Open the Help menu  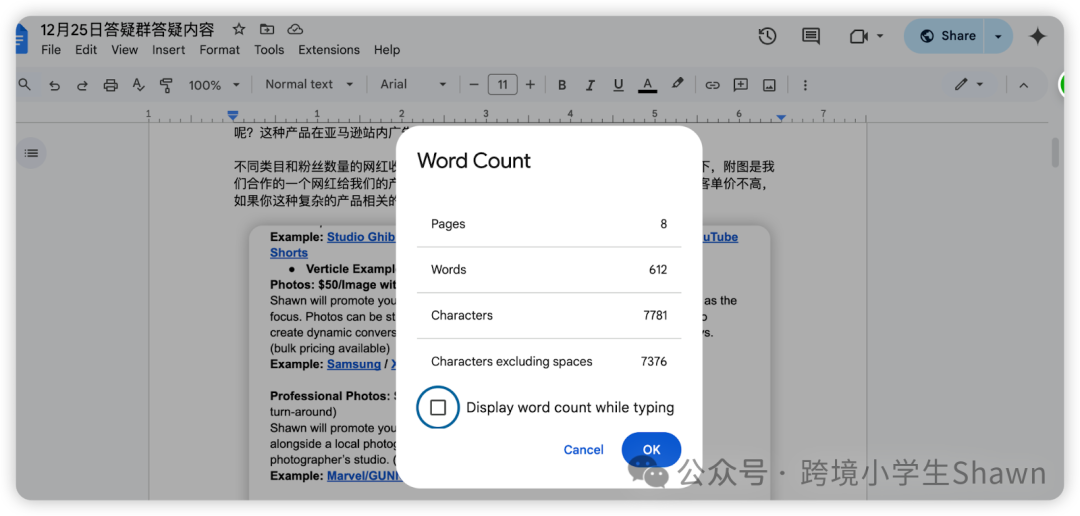(x=387, y=50)
